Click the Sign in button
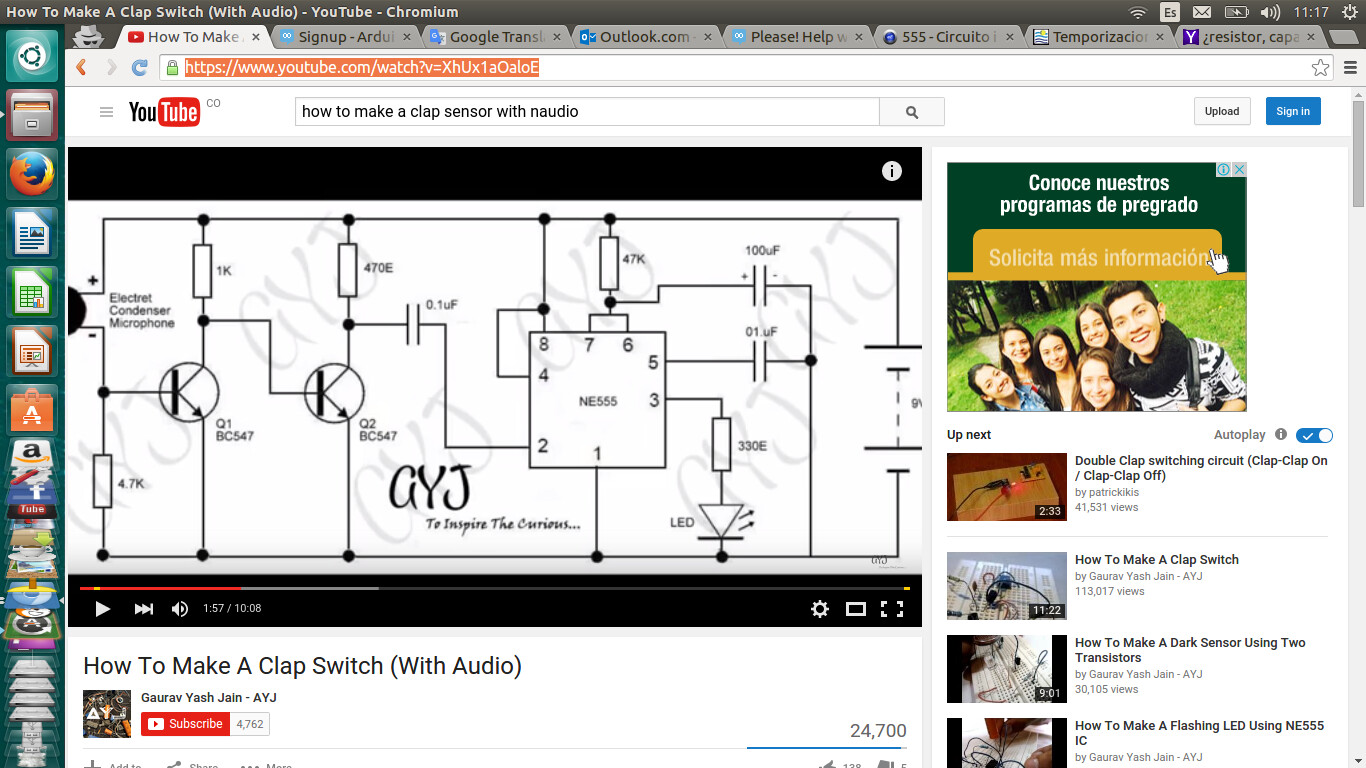The image size is (1366, 768). pos(1293,111)
